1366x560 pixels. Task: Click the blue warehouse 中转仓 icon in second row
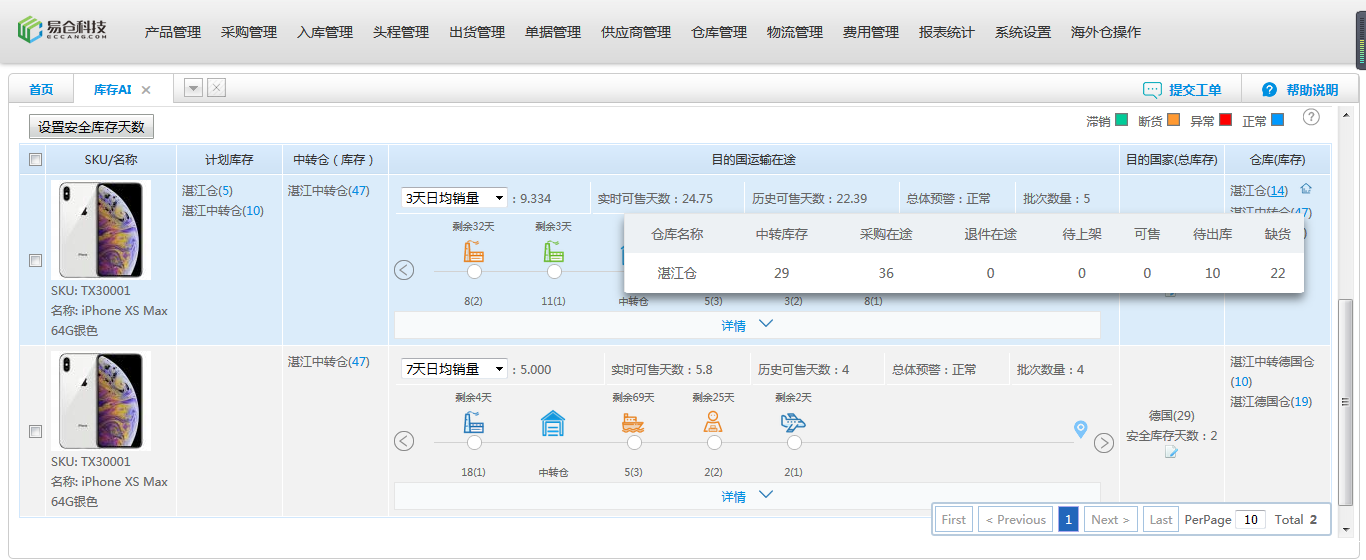pos(553,424)
